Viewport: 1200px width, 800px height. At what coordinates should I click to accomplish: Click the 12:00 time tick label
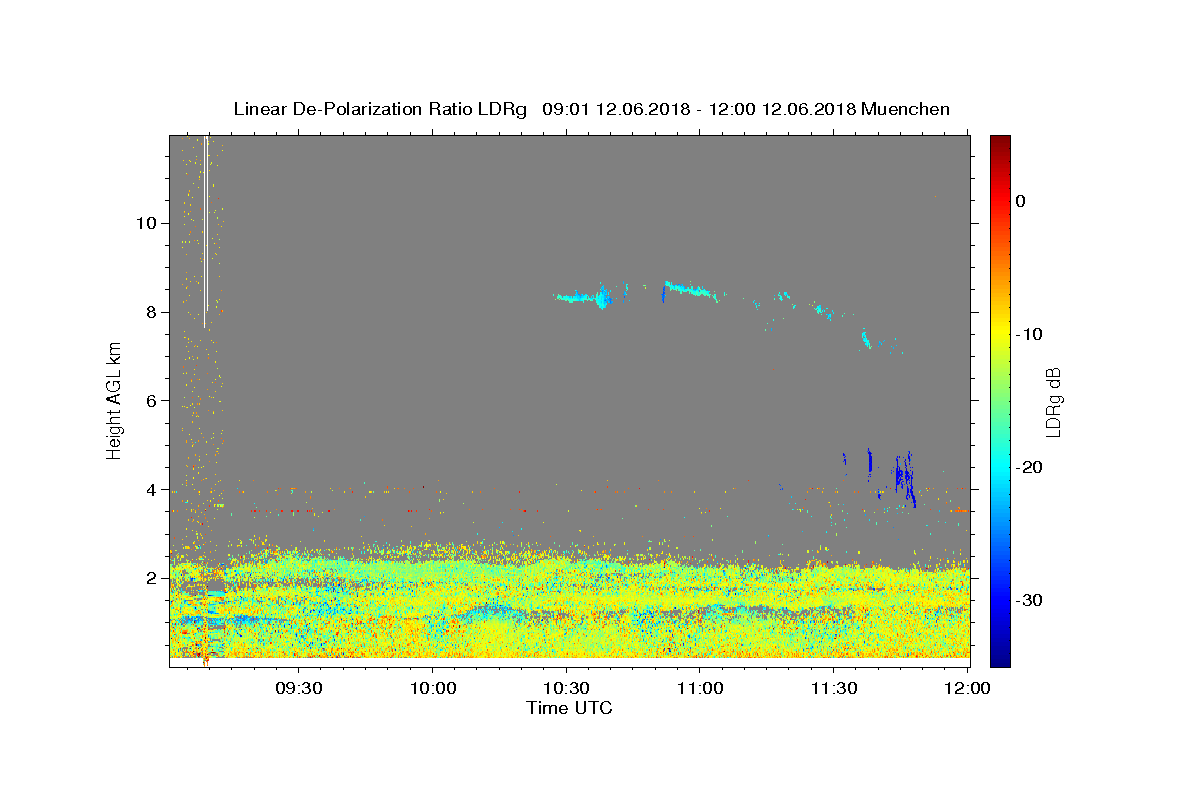967,688
